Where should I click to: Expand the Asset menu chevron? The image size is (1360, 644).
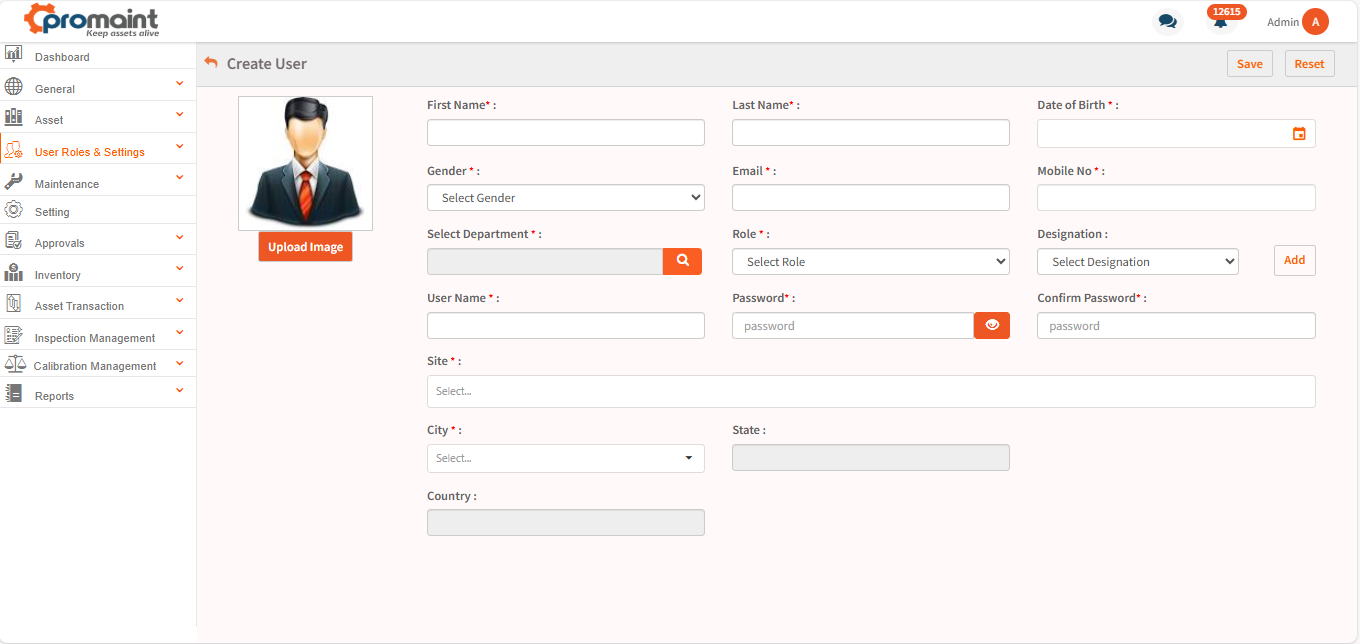[180, 114]
